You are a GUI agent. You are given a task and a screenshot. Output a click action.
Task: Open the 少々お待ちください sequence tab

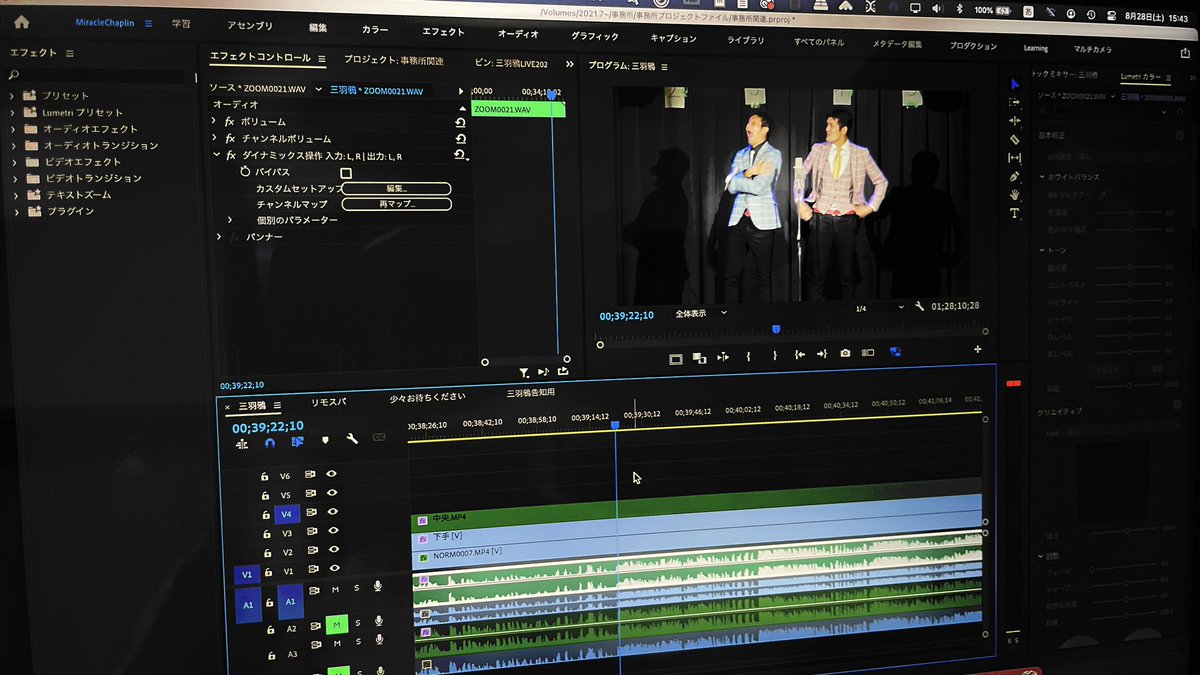pyautogui.click(x=428, y=397)
